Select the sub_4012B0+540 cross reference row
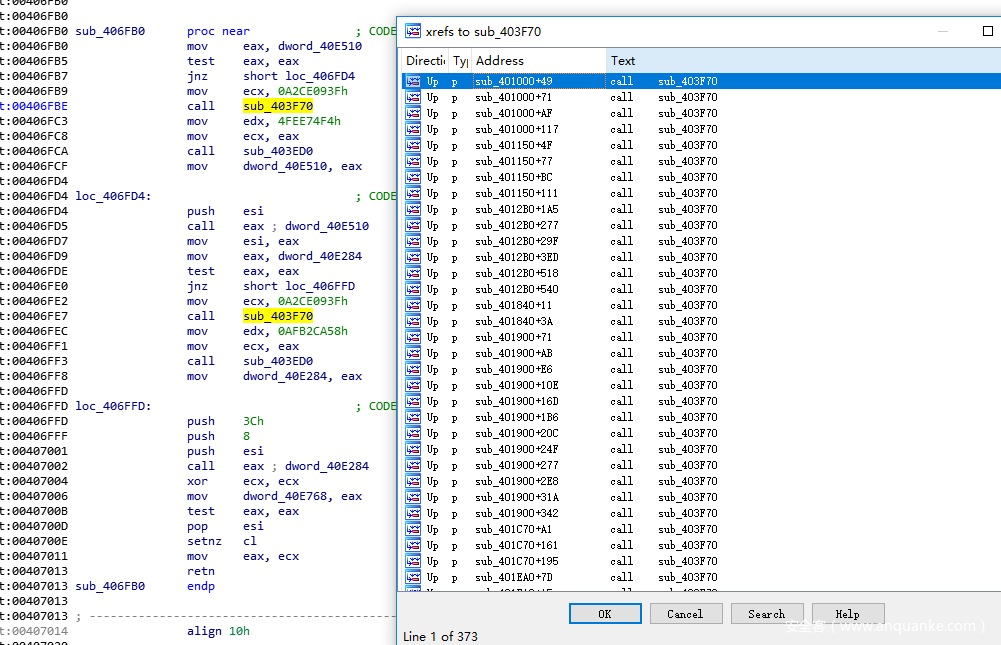Screen dimensions: 1001x645 point(516,289)
